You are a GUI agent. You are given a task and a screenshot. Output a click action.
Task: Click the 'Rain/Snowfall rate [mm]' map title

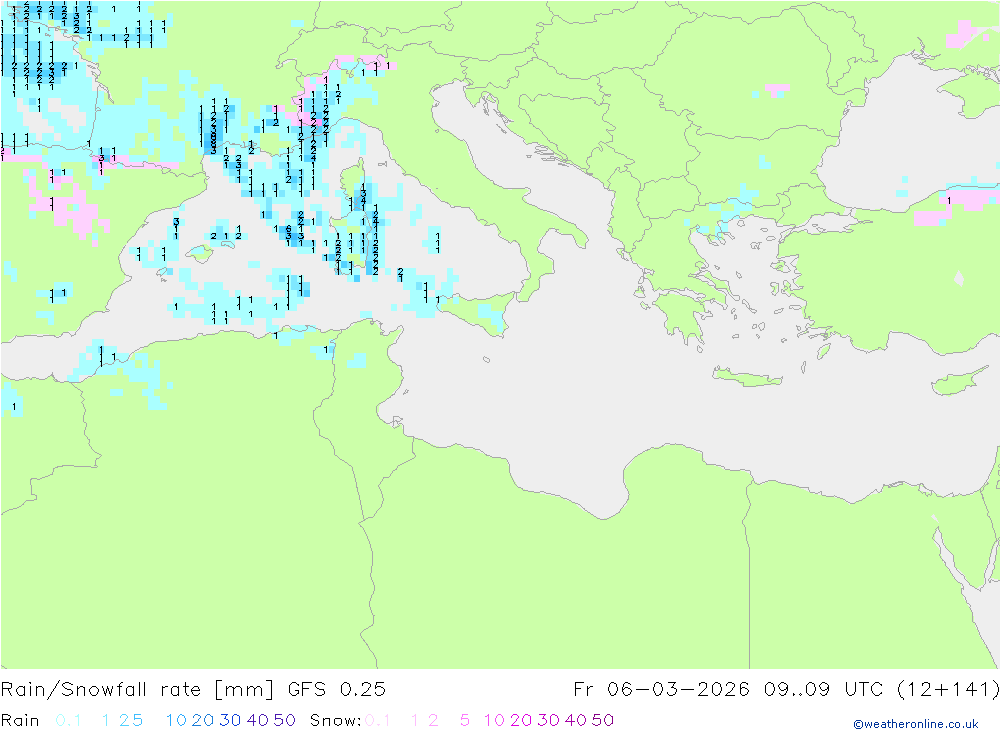137,690
